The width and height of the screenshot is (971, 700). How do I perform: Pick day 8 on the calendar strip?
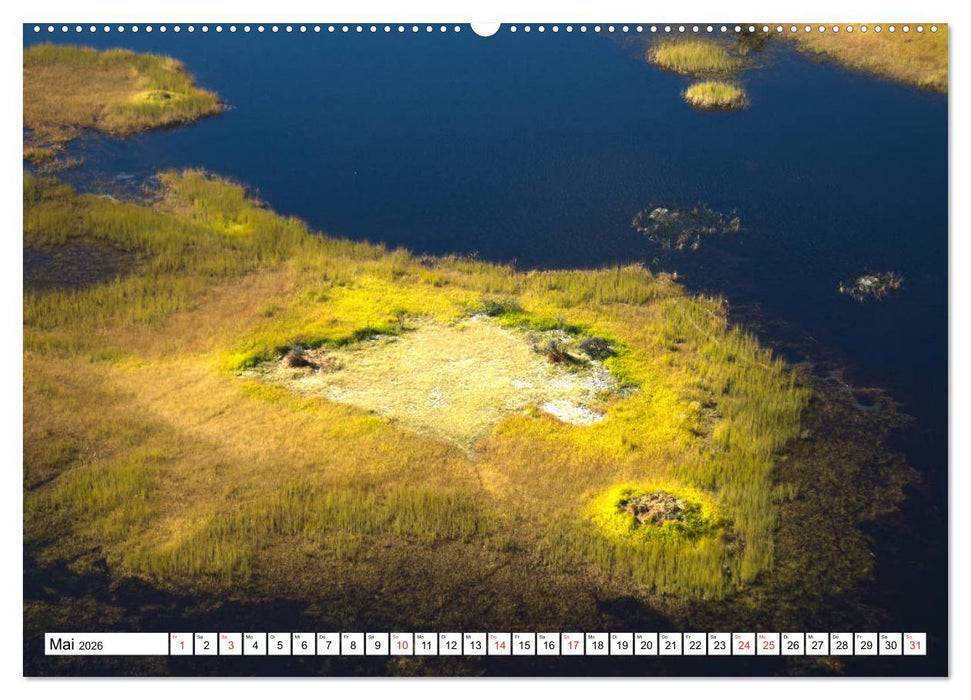(x=352, y=645)
